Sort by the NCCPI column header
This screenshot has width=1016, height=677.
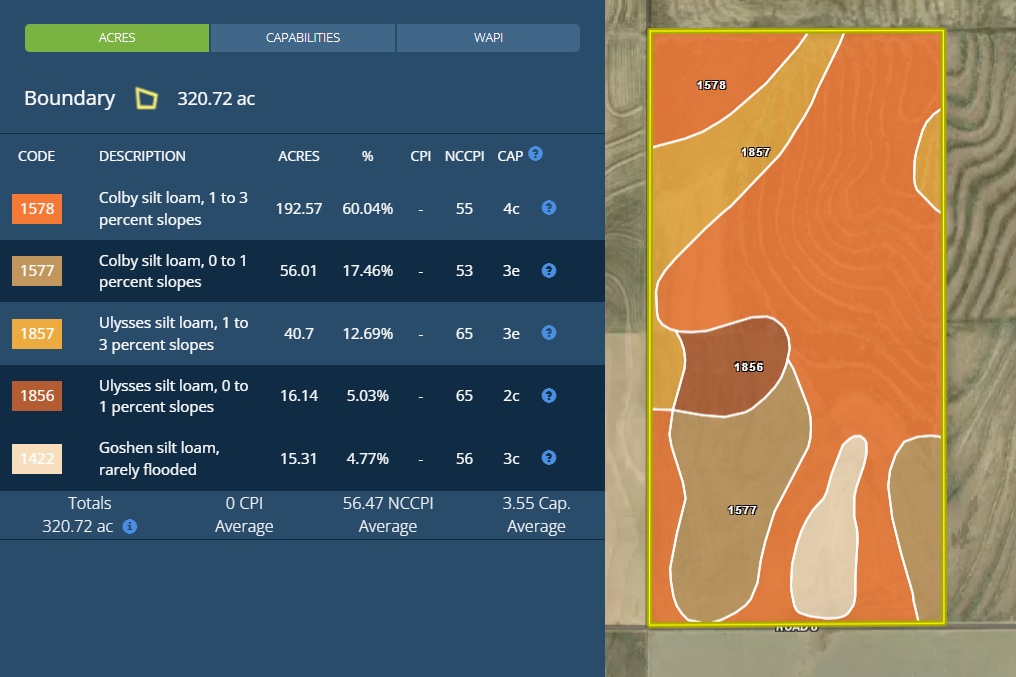click(464, 156)
